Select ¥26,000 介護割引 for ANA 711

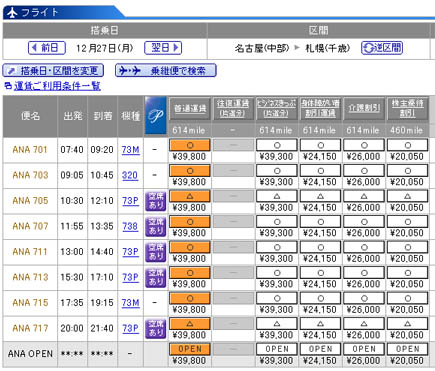(364, 247)
